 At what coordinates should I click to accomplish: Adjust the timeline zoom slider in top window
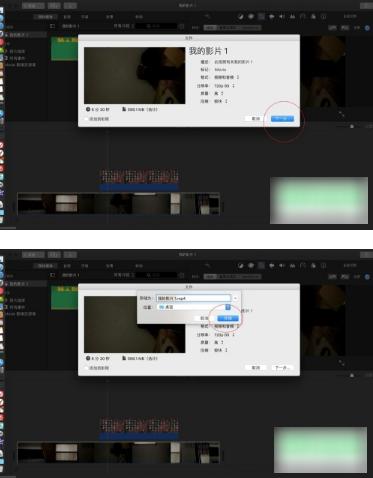[x=352, y=126]
